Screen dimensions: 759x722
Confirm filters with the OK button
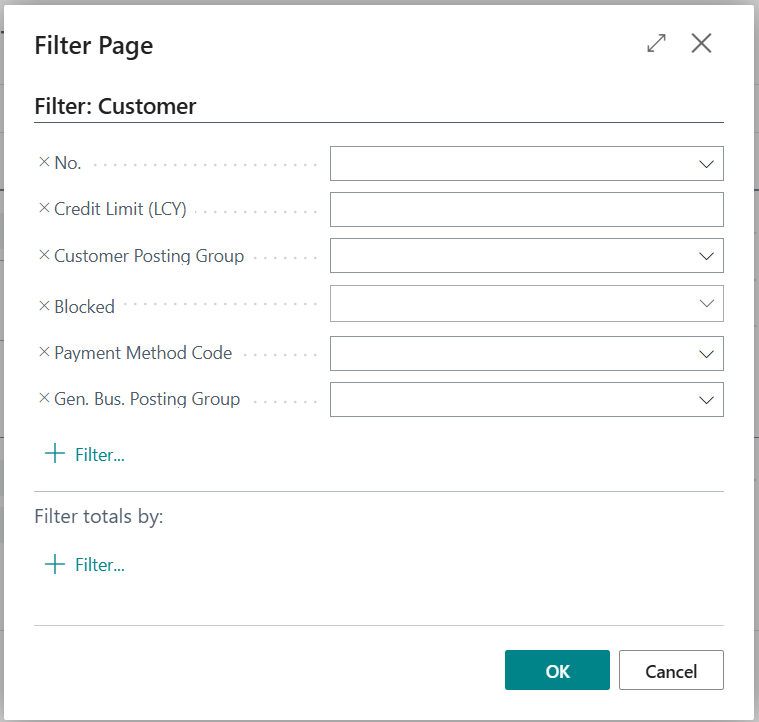(557, 670)
